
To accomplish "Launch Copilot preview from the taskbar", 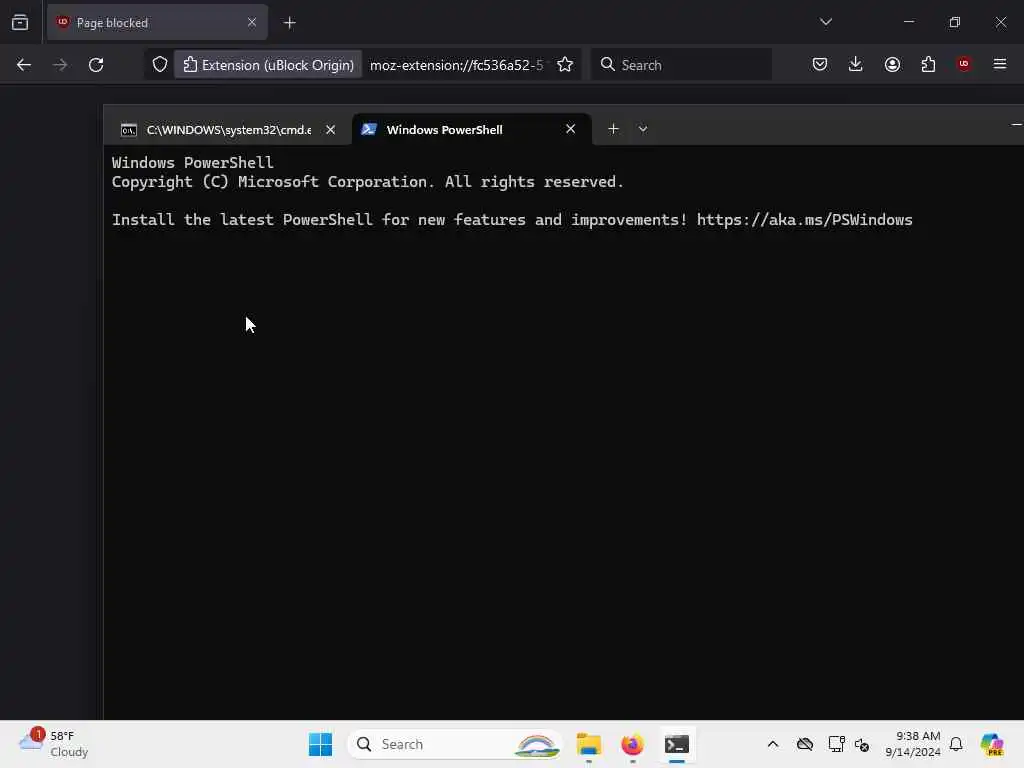I will [x=991, y=744].
